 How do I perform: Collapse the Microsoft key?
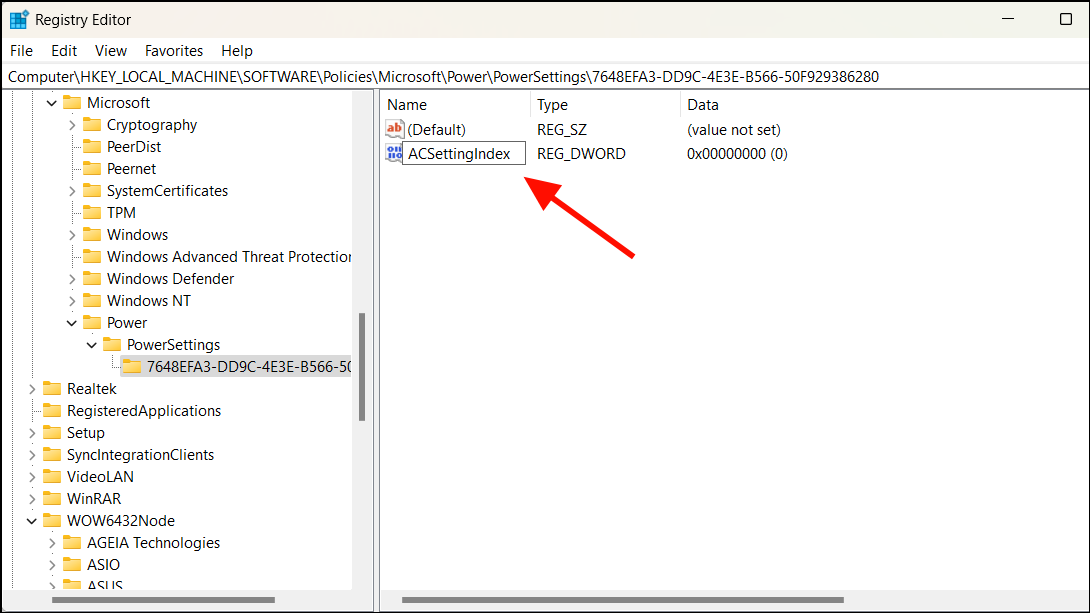[51, 103]
